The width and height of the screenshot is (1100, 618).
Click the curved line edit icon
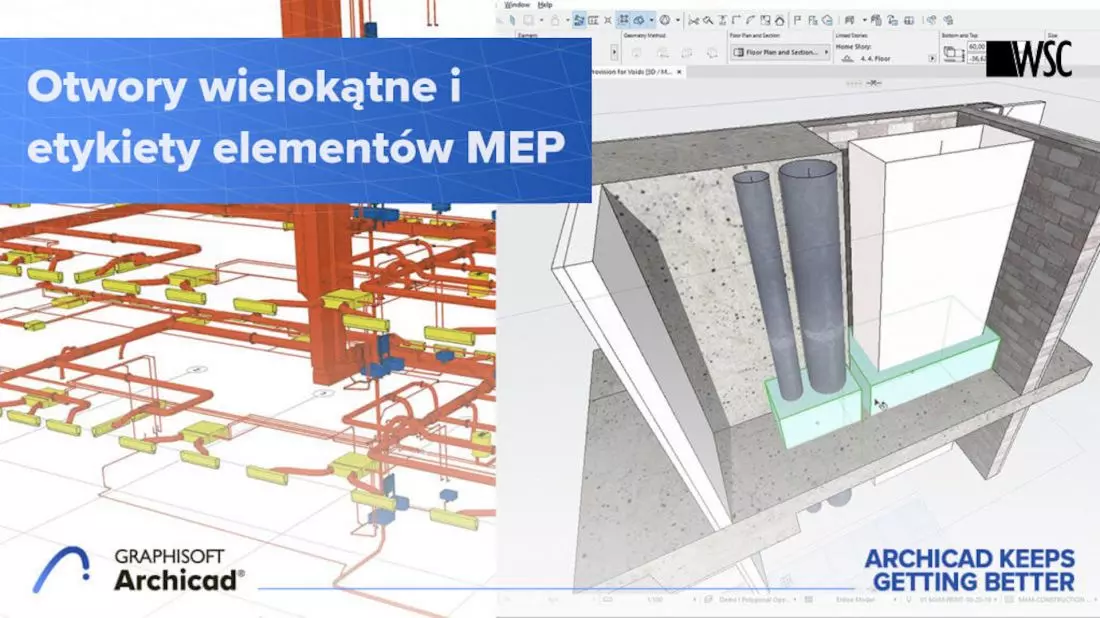750,20
